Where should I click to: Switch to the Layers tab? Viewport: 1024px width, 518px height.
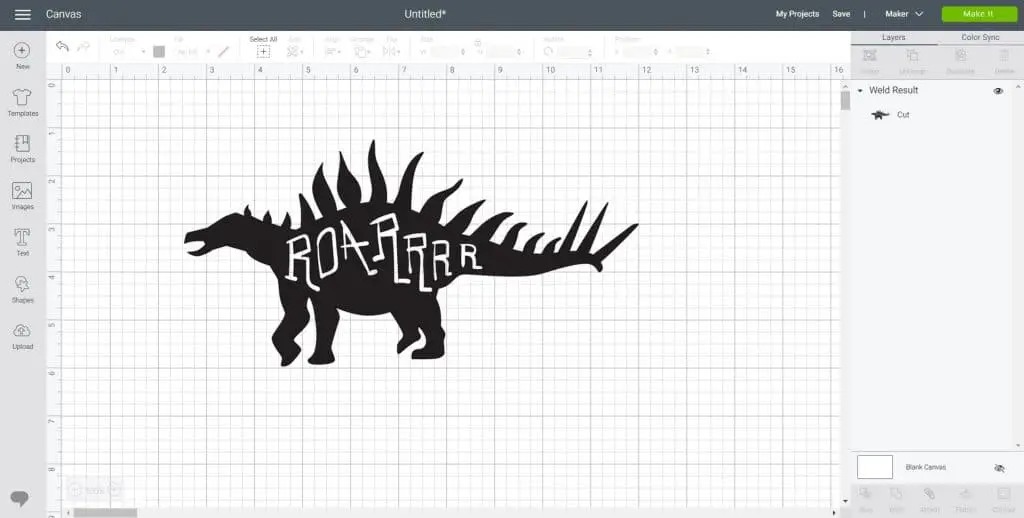point(893,38)
